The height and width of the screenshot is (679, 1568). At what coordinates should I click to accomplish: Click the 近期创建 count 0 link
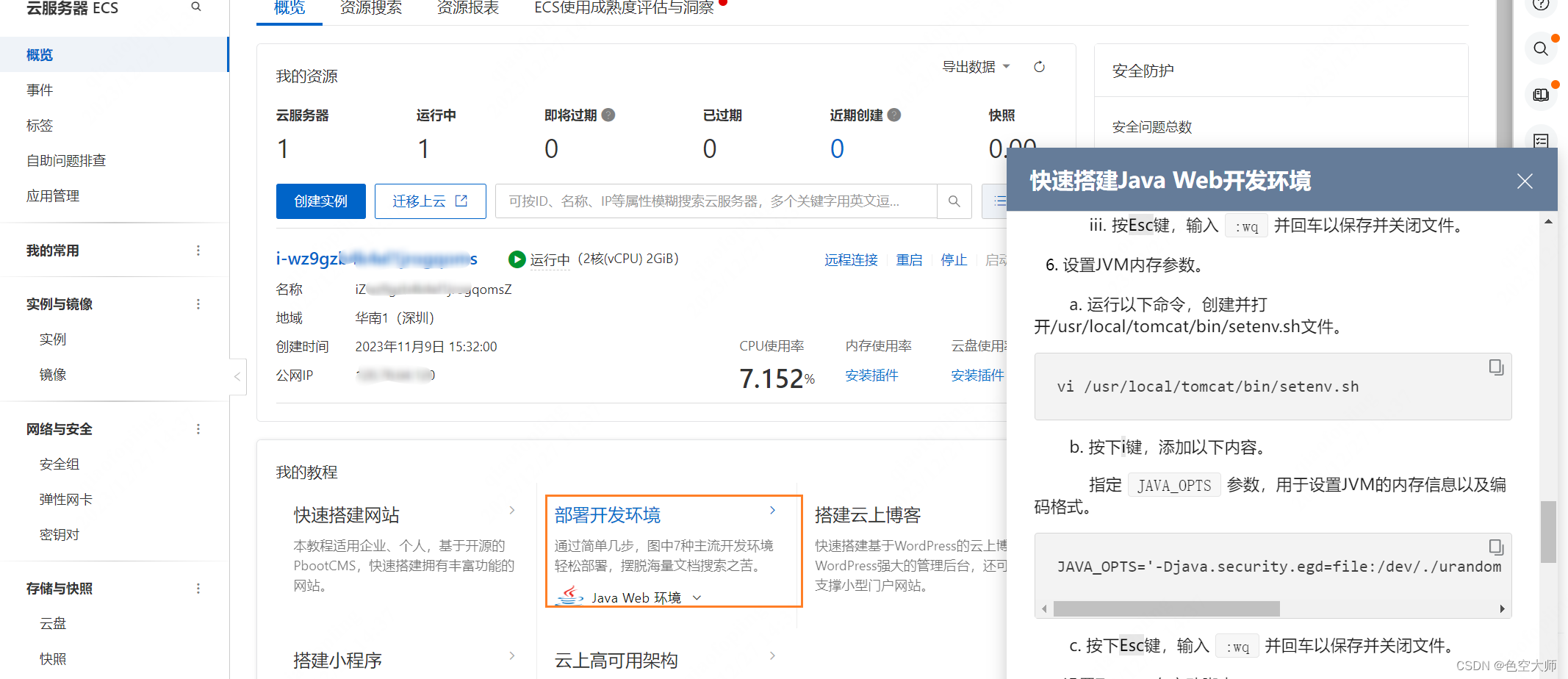coord(837,149)
